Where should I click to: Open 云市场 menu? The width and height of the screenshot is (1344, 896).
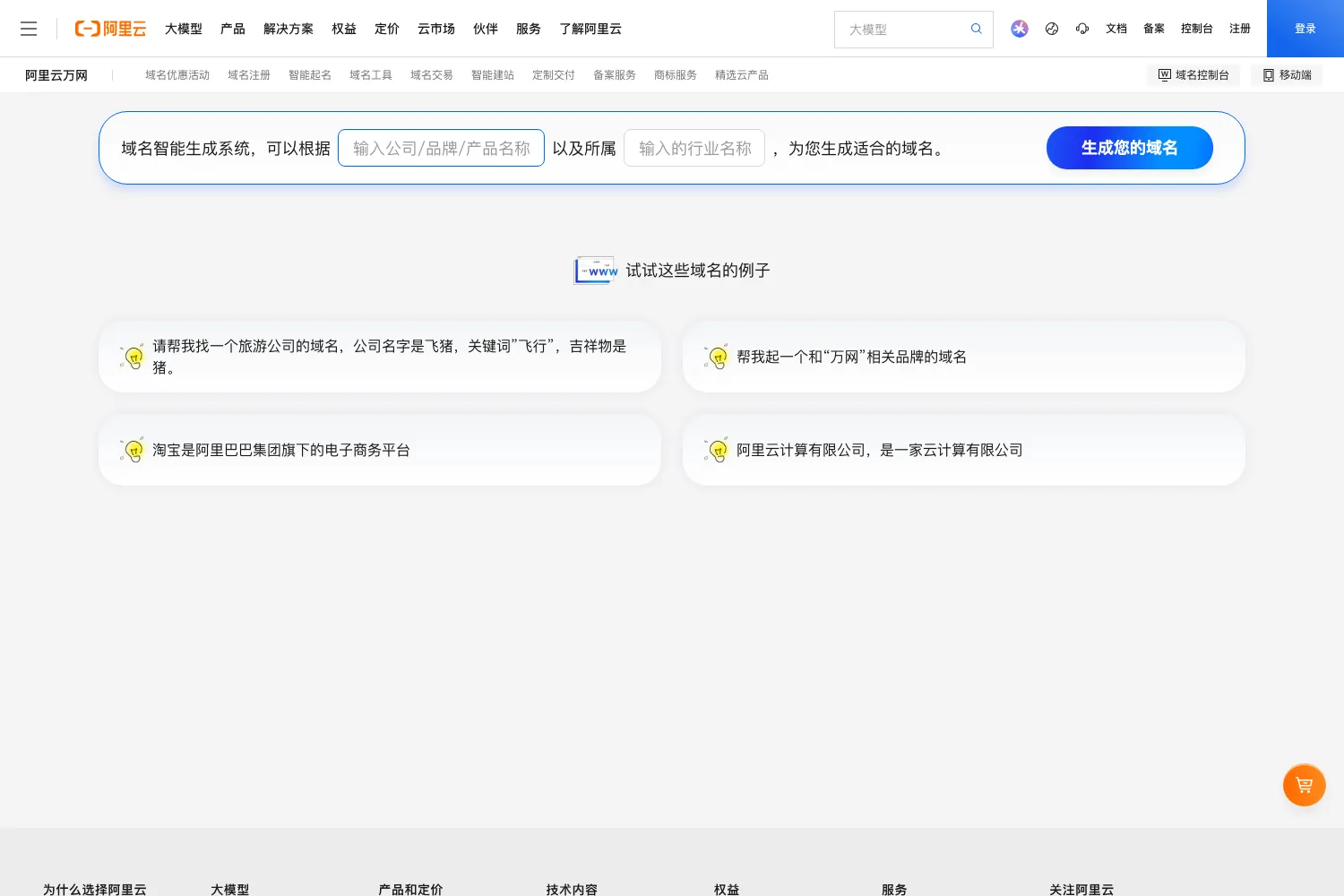(x=436, y=29)
